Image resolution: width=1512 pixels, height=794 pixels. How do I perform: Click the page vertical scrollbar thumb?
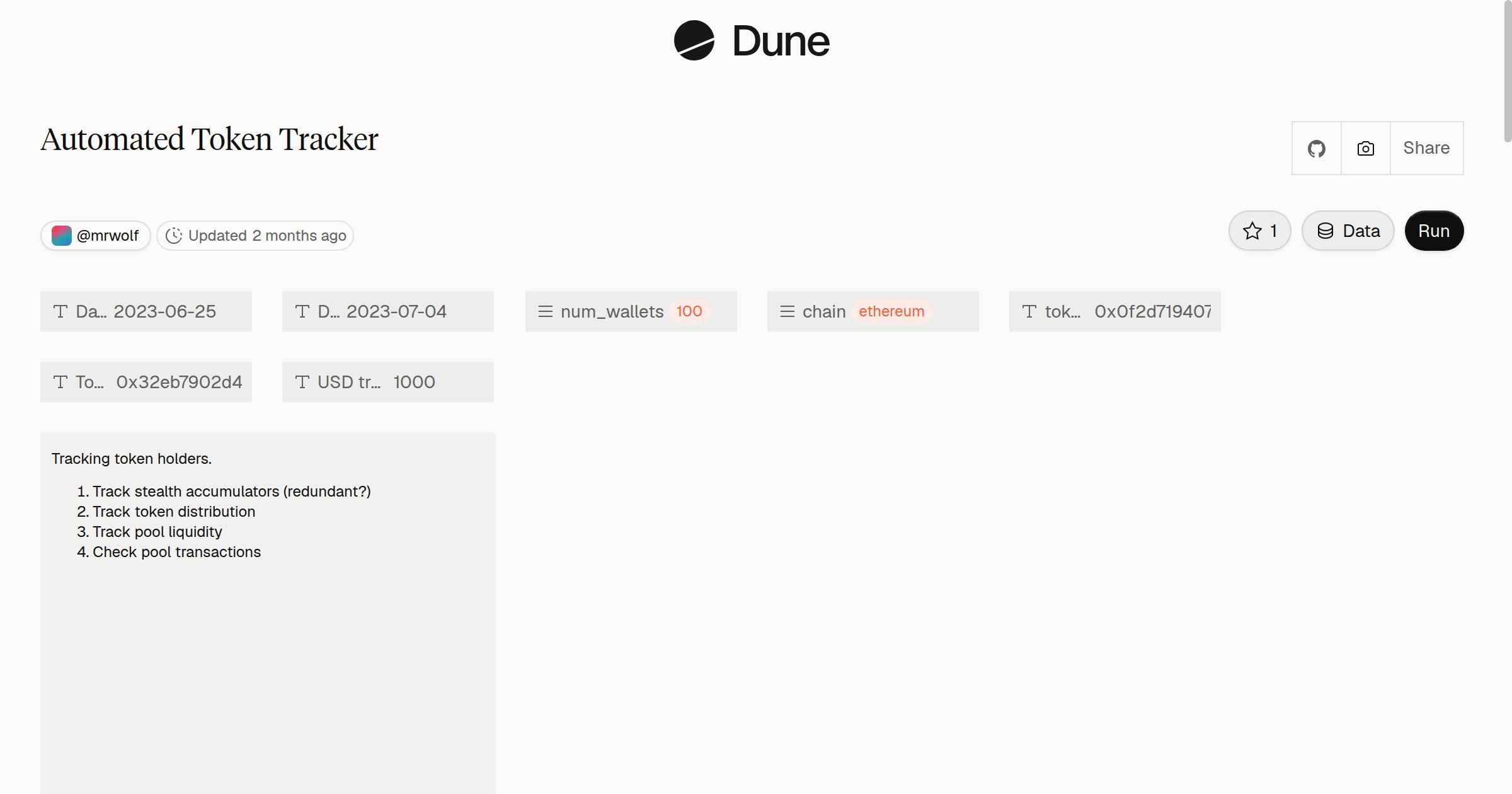click(1508, 71)
